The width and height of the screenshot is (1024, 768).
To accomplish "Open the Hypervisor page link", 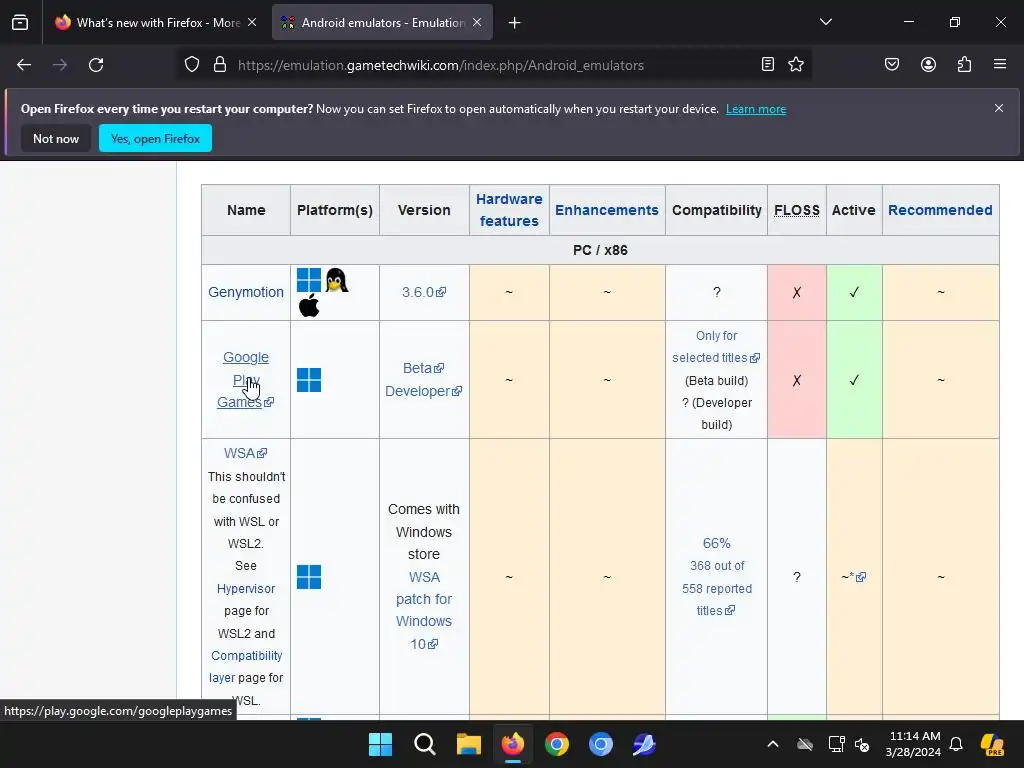I will 246,588.
